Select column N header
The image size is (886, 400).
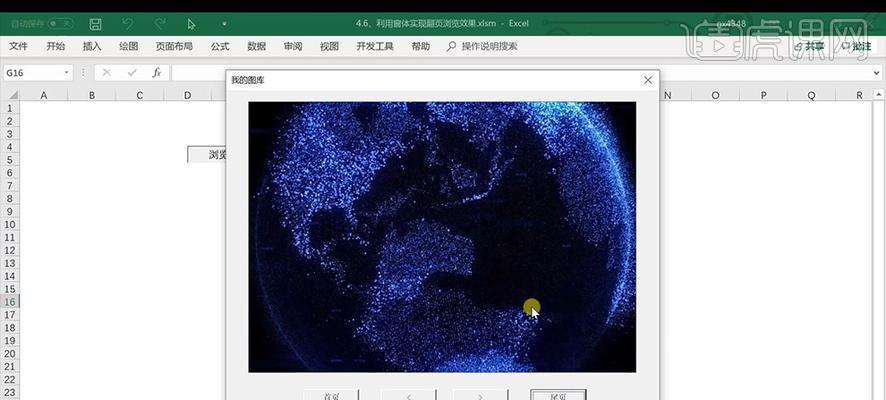667,95
